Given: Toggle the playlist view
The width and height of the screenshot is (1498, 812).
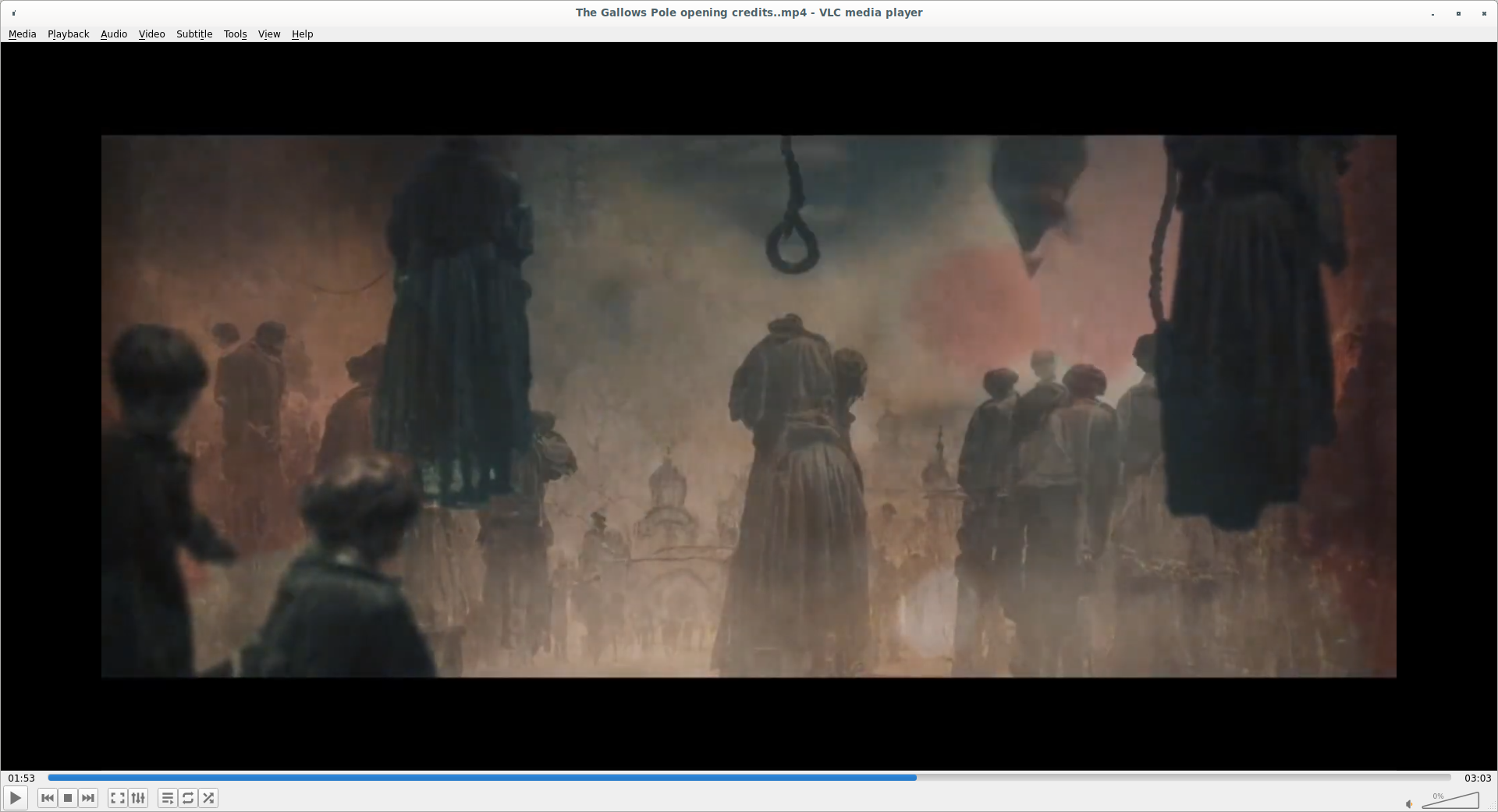Looking at the screenshot, I should tap(168, 798).
